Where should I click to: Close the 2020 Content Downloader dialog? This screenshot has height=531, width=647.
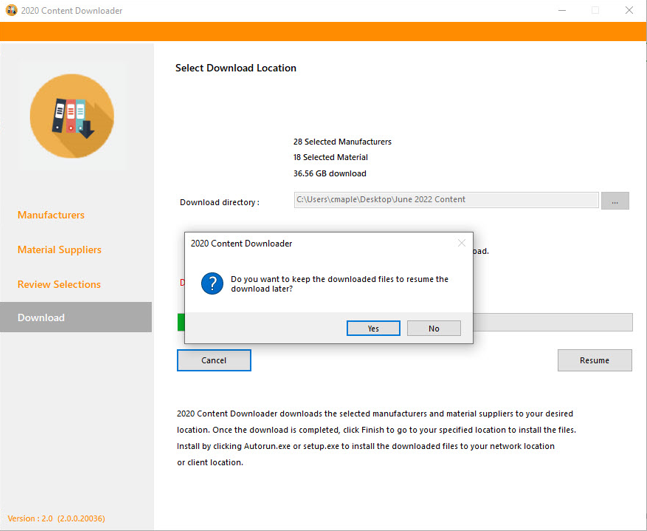pyautogui.click(x=461, y=243)
